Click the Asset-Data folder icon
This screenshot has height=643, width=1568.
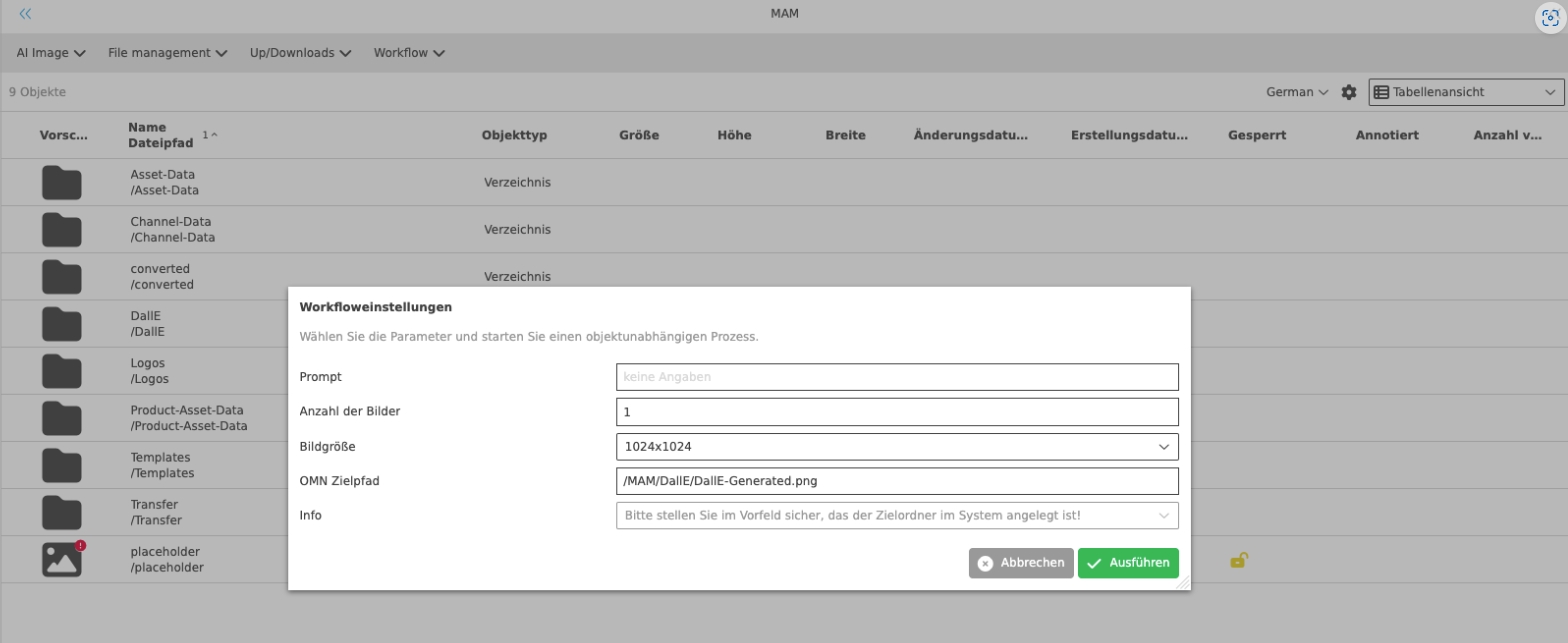tap(62, 182)
